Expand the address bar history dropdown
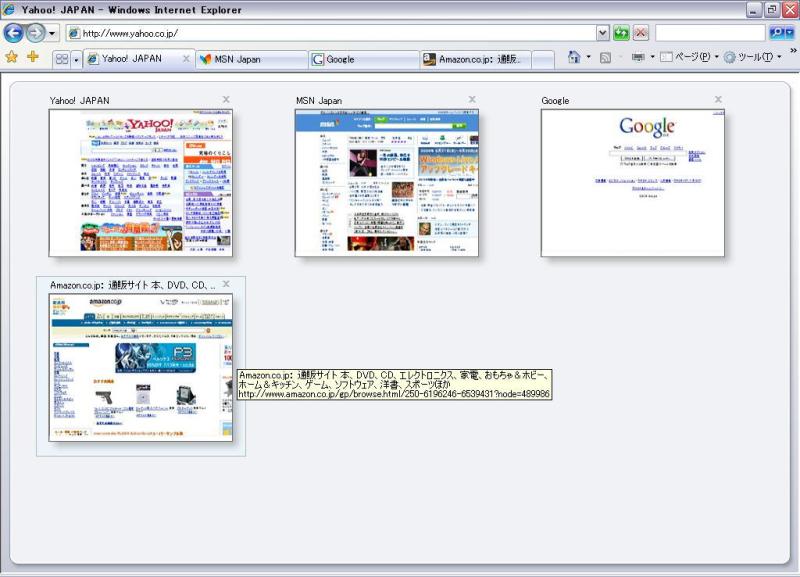Image resolution: width=800 pixels, height=577 pixels. (x=602, y=33)
